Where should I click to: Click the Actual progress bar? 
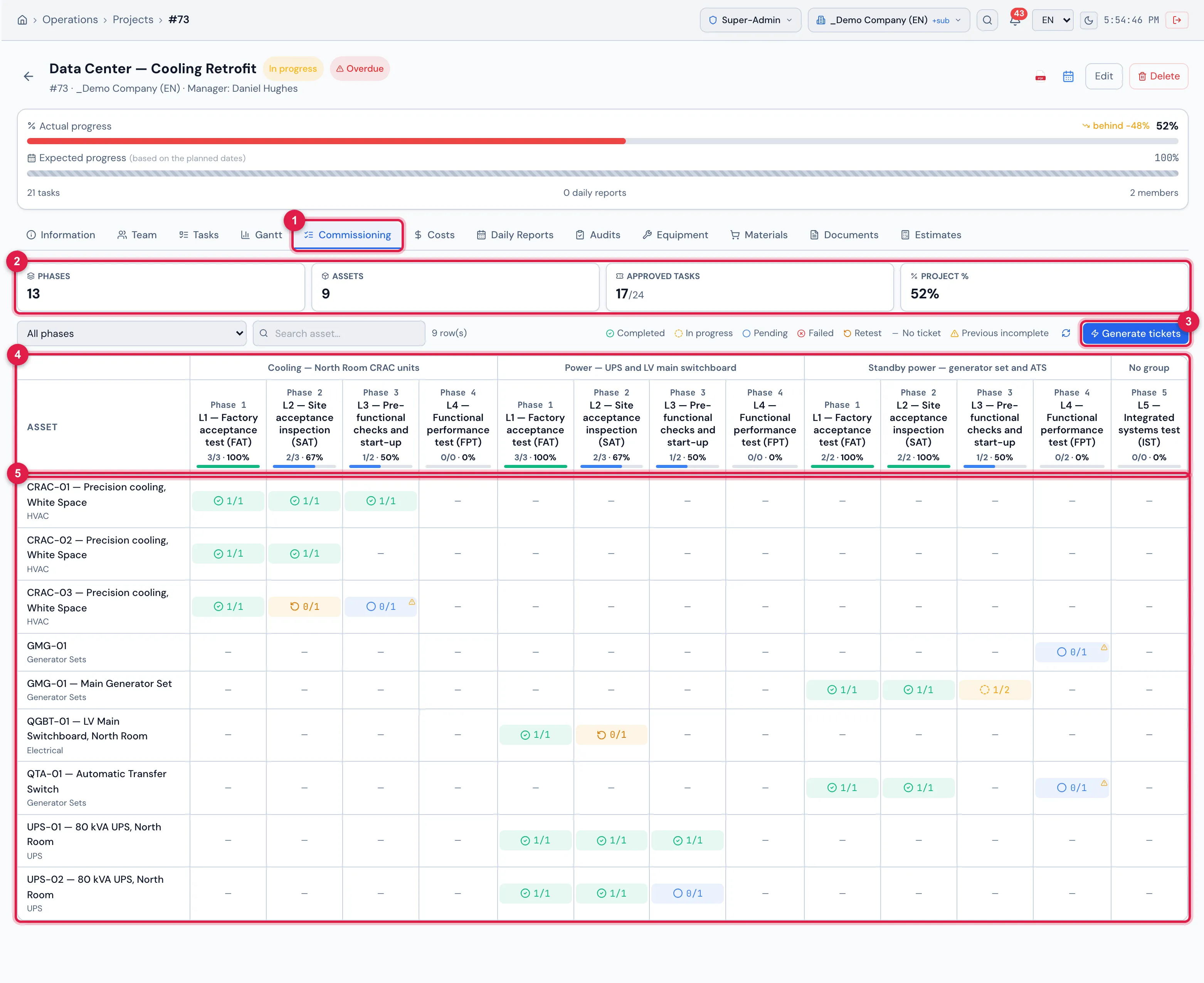click(602, 141)
